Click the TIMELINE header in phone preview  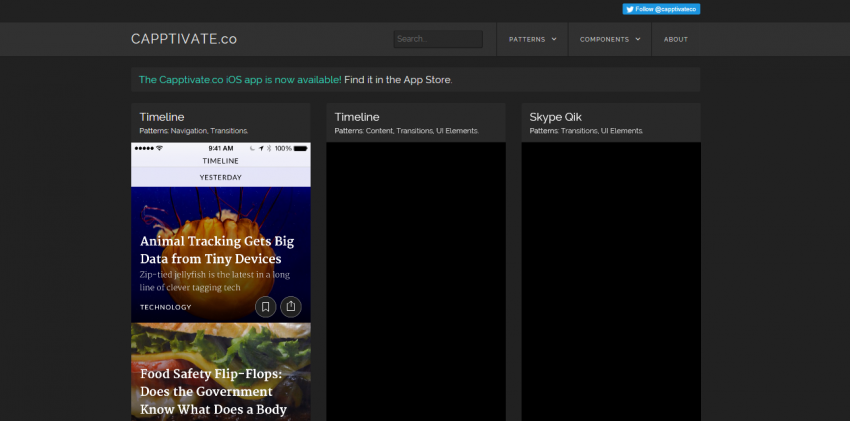(221, 161)
